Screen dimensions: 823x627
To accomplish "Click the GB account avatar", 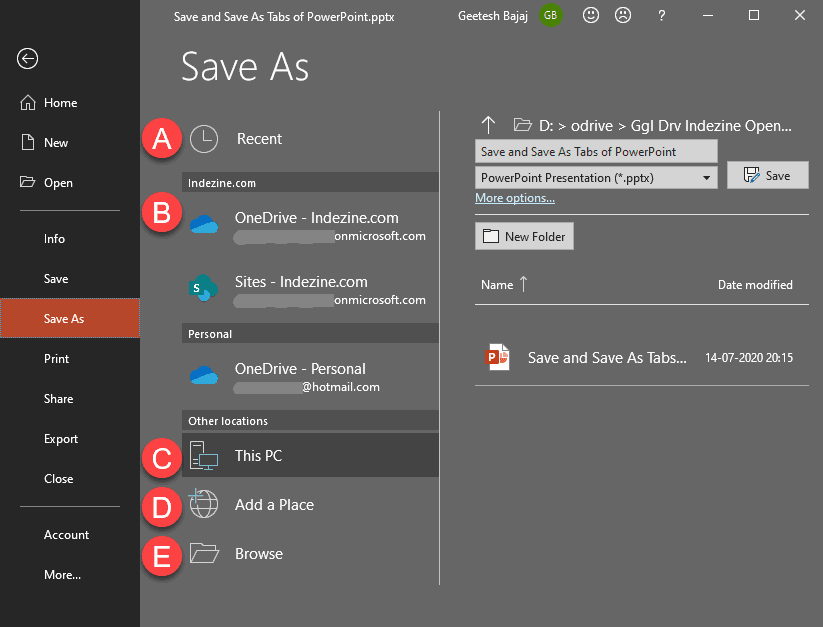I will [x=549, y=15].
